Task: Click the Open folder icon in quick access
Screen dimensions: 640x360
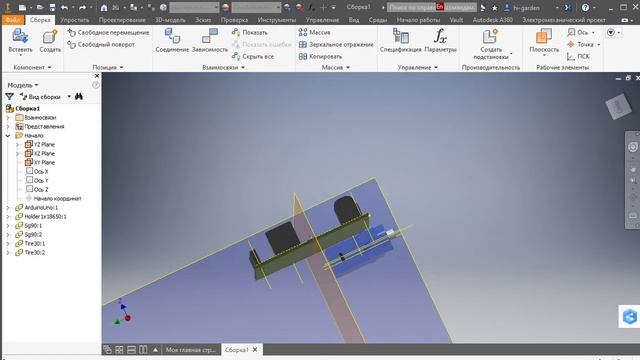Action: click(x=40, y=7)
